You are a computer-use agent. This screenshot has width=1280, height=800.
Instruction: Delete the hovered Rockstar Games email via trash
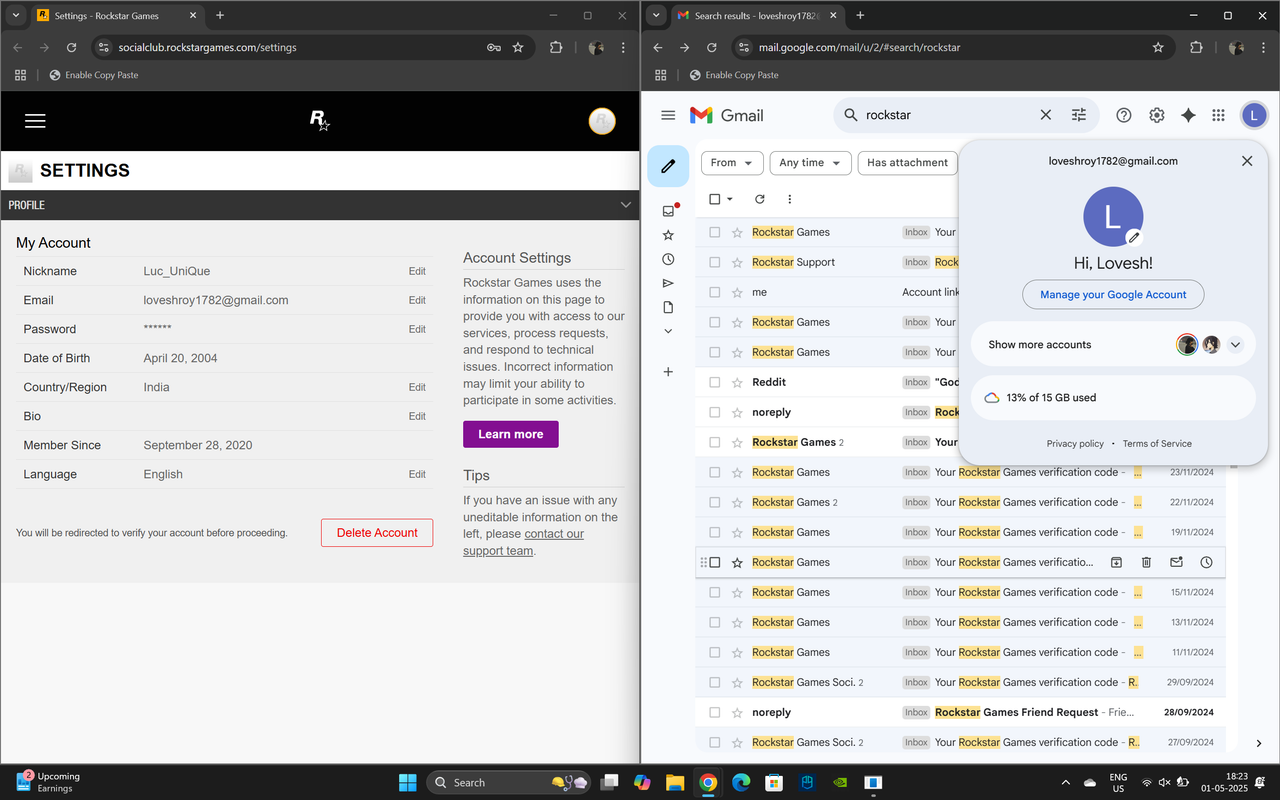[x=1147, y=562]
